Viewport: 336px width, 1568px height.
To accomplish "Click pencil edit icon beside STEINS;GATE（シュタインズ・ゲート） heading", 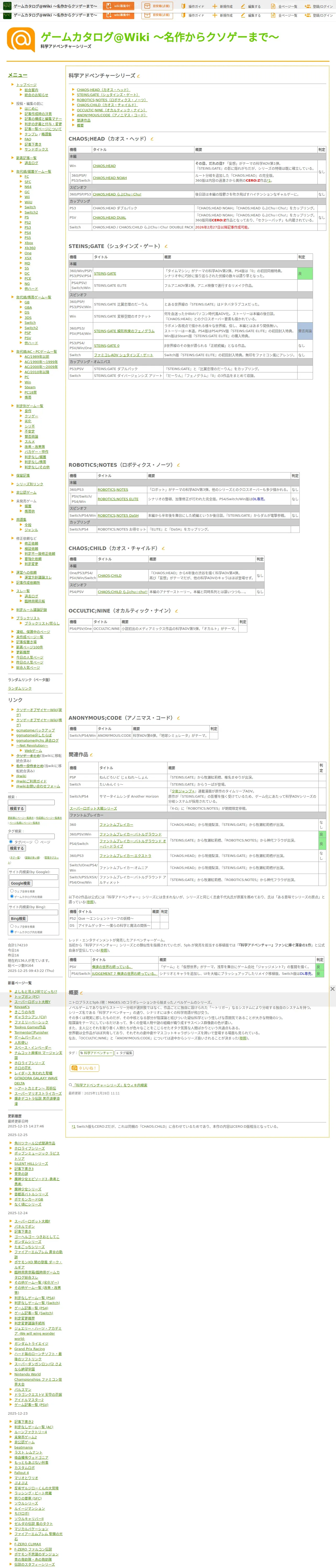I will click(166, 246).
